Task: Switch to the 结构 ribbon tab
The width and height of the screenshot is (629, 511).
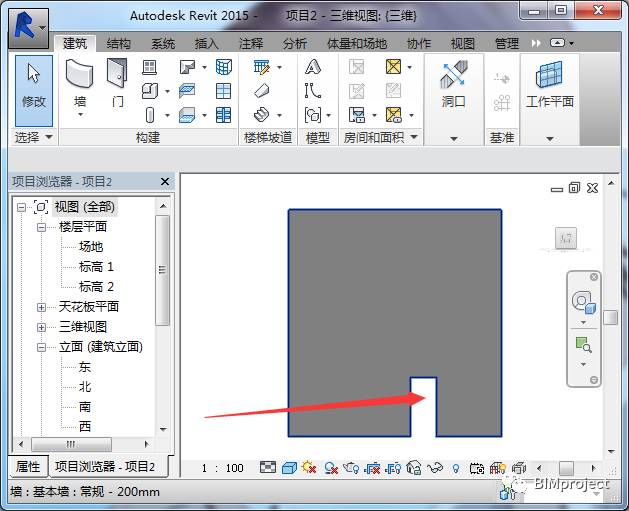Action: (119, 43)
